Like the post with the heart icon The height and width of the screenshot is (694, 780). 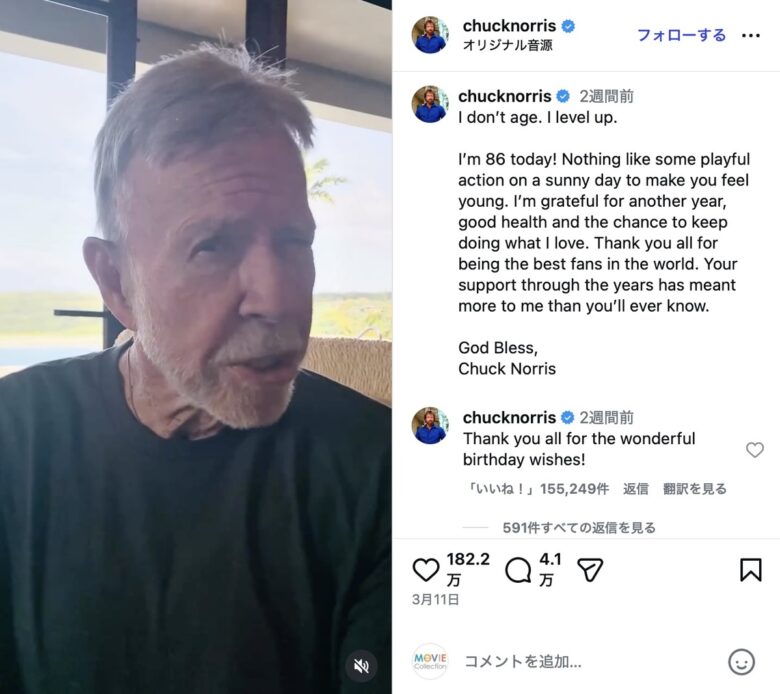click(426, 570)
